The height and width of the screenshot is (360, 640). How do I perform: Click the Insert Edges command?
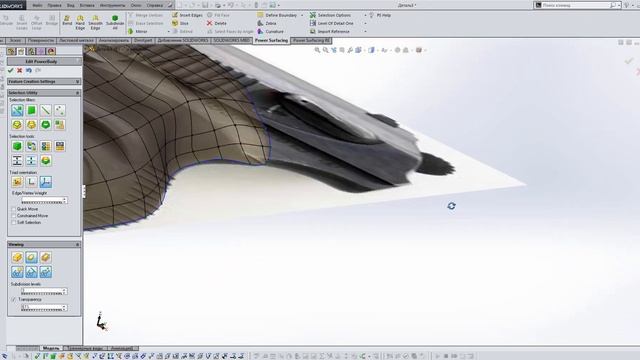pyautogui.click(x=187, y=15)
